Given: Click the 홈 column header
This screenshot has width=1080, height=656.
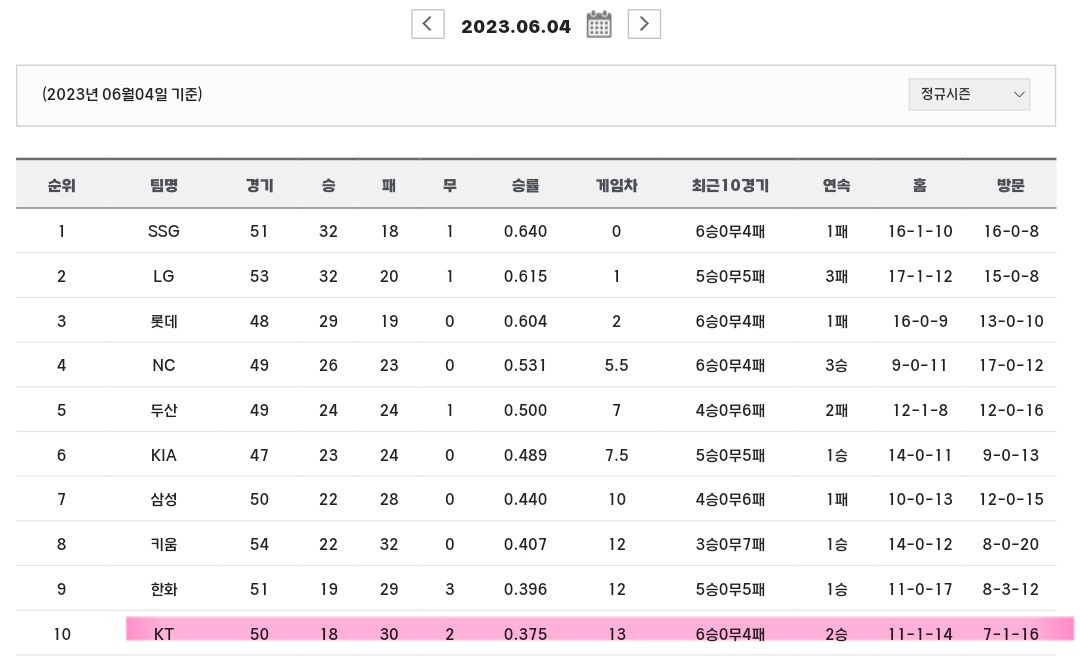Looking at the screenshot, I should point(920,185).
